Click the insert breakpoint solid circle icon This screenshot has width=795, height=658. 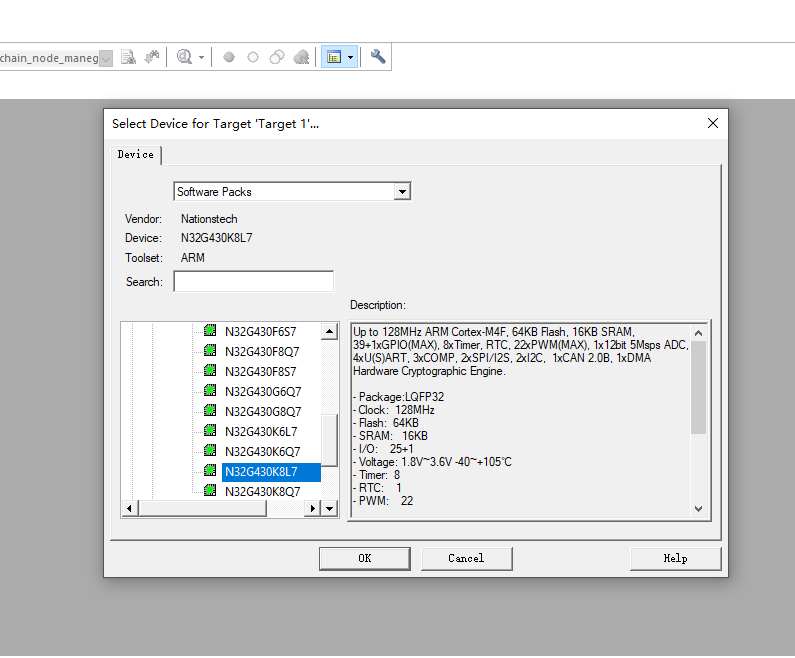coord(229,57)
